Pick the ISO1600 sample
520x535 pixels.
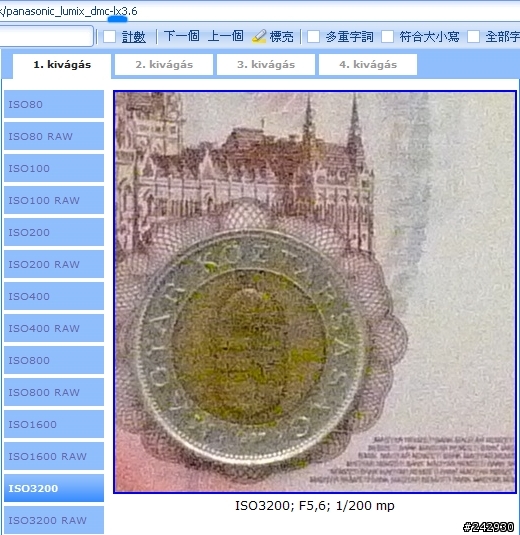(x=54, y=424)
